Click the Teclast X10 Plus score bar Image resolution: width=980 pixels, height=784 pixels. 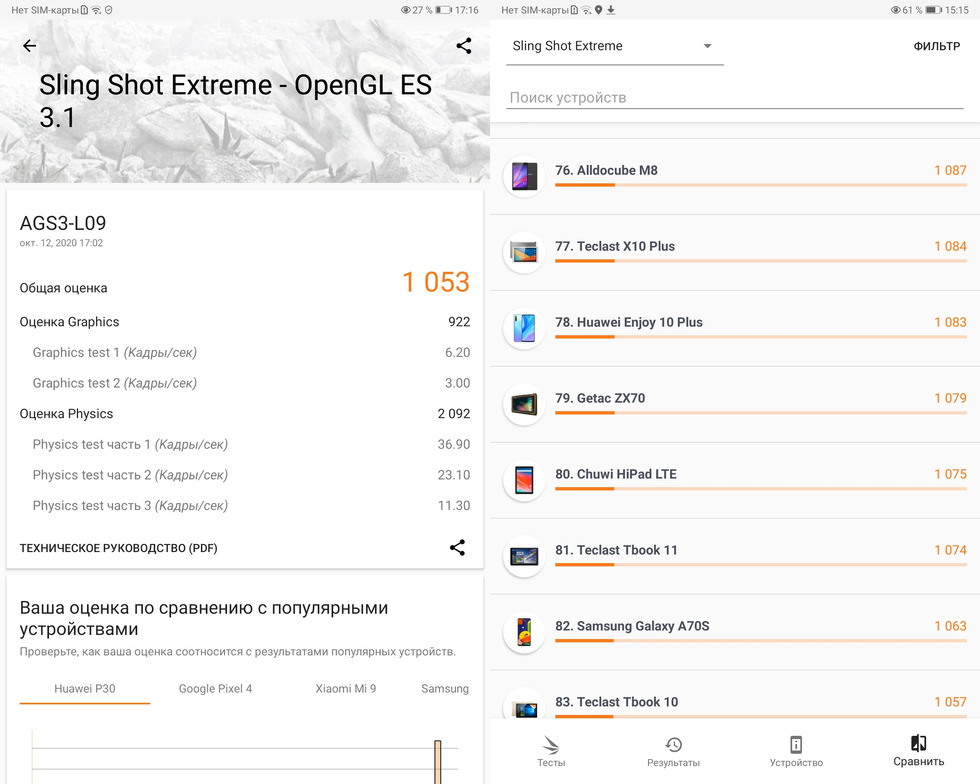click(761, 261)
